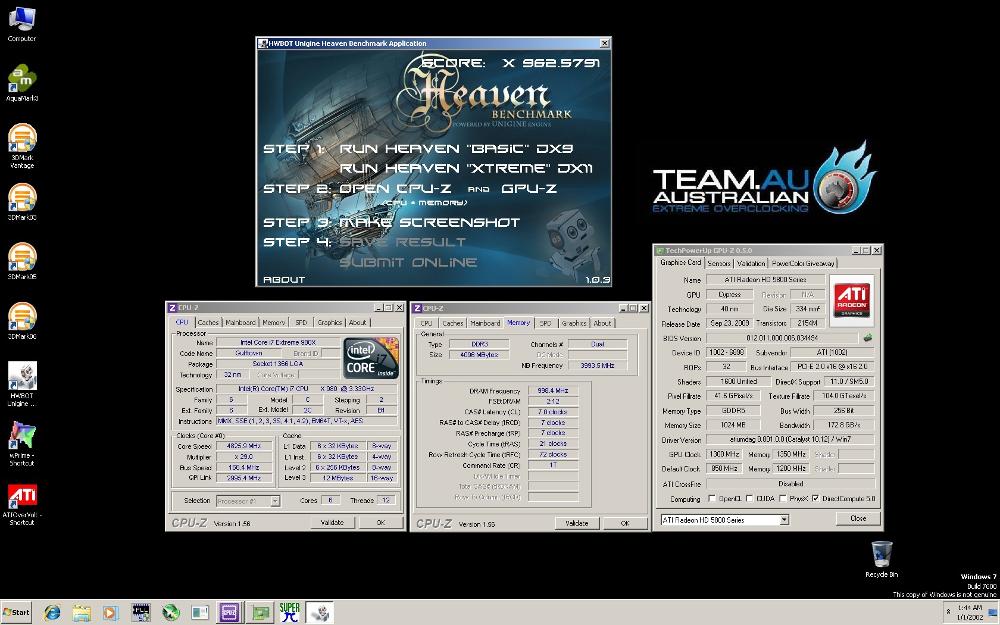1000x625 pixels.
Task: Open Mainboard tab in CPU-Z processor window
Action: pyautogui.click(x=240, y=323)
